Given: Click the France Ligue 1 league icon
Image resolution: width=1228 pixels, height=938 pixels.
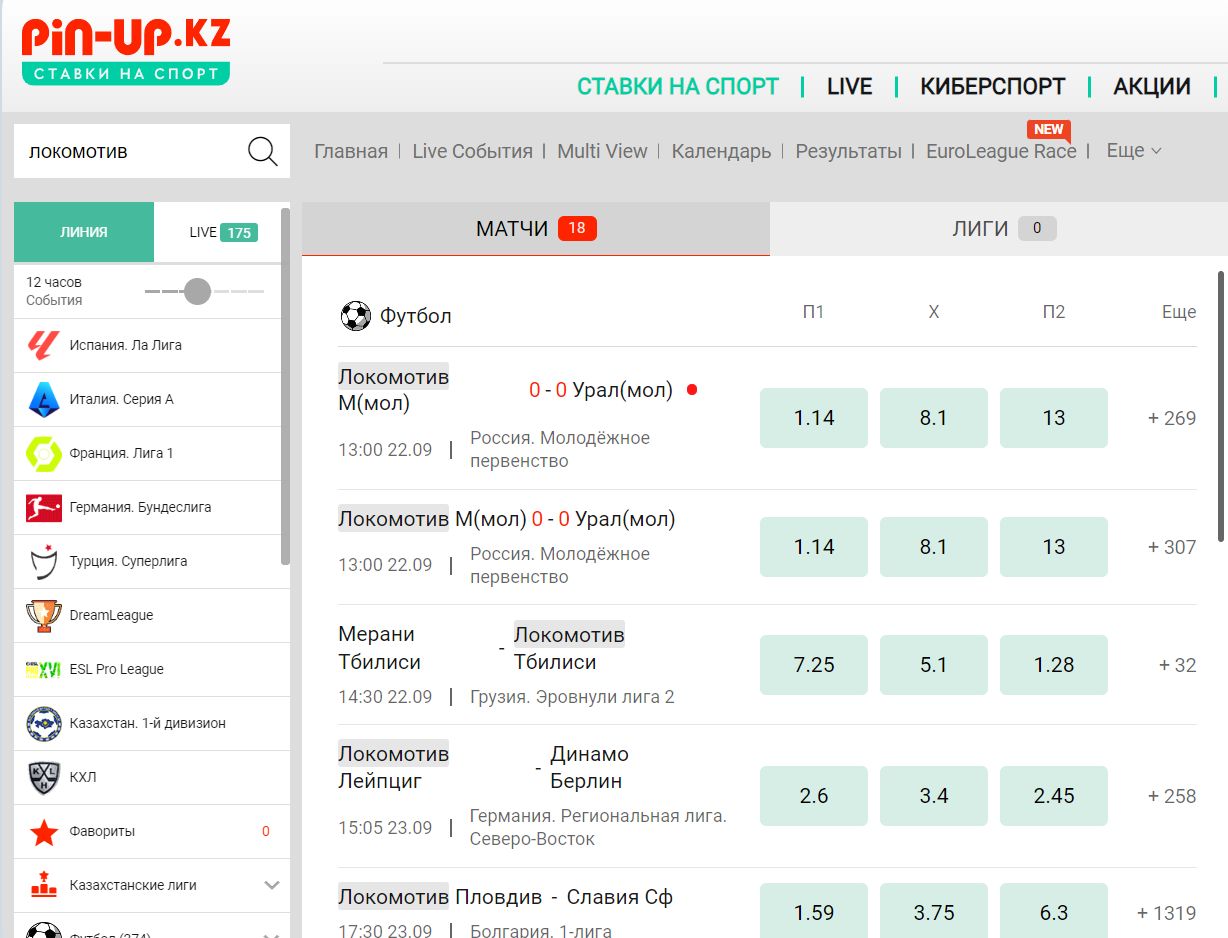Looking at the screenshot, I should tap(43, 453).
